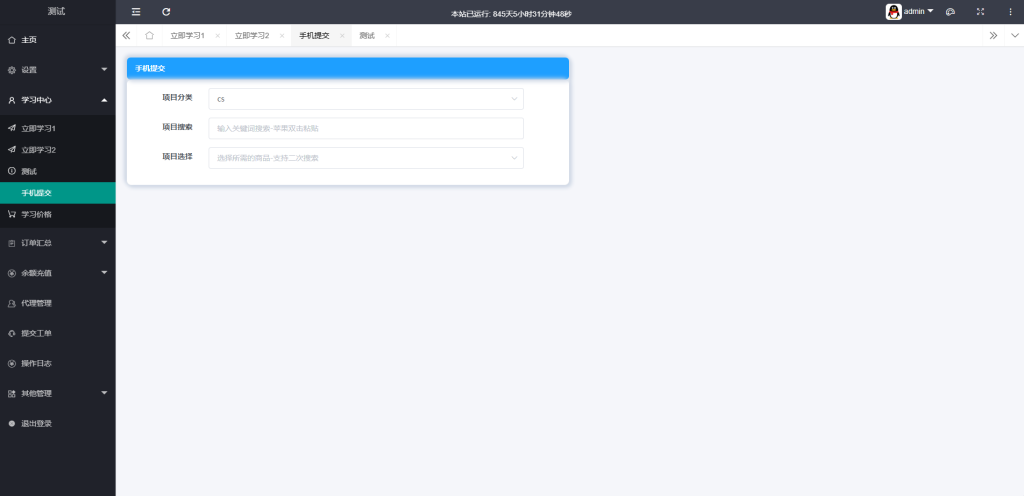Collapse the sidebar with the menu-fold icon

[136, 12]
